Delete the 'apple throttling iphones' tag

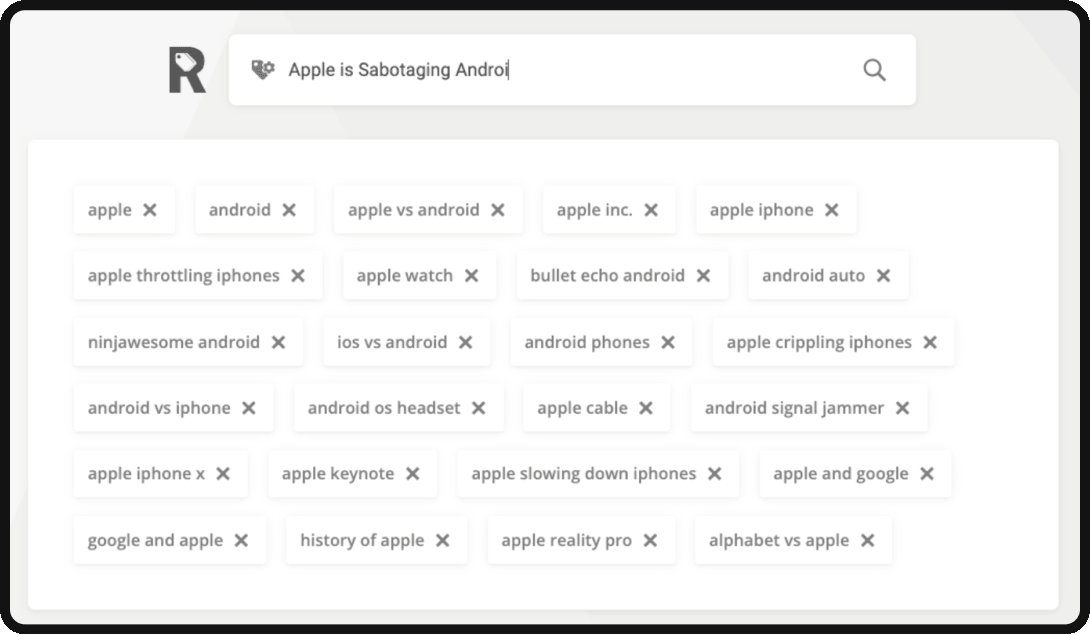click(x=298, y=275)
